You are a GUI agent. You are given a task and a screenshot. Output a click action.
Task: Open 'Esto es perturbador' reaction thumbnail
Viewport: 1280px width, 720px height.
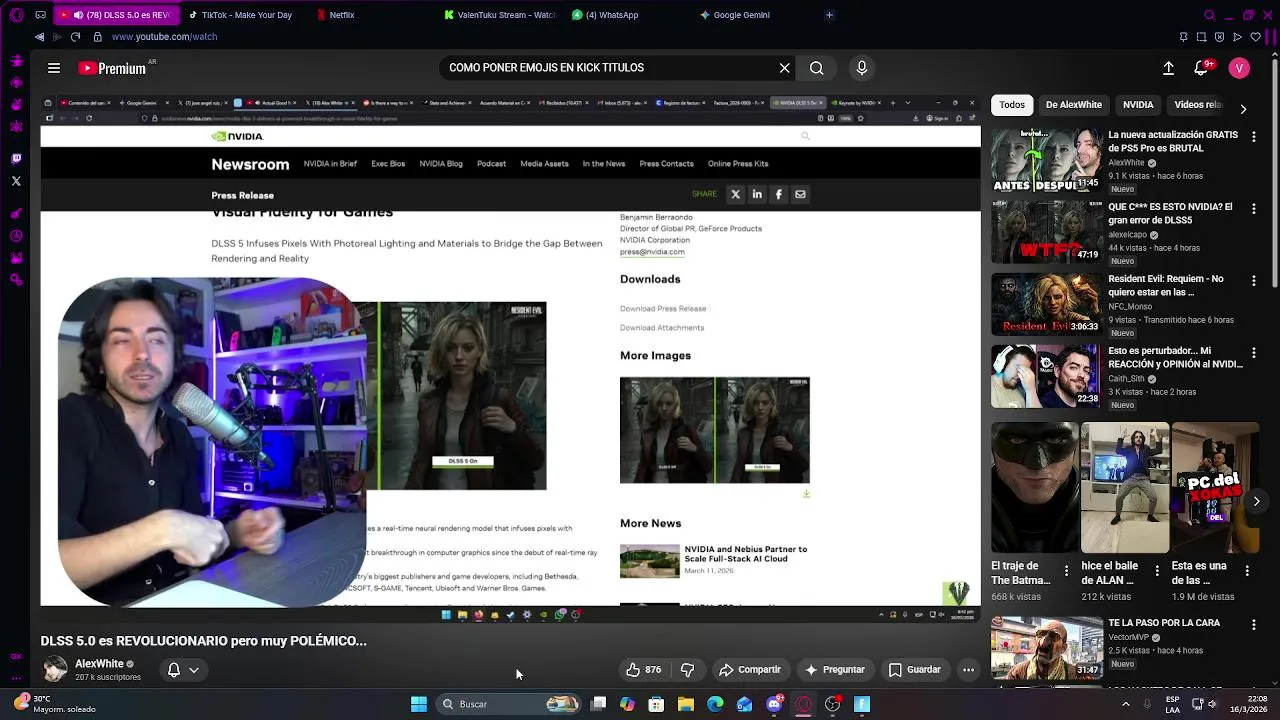click(x=1046, y=376)
